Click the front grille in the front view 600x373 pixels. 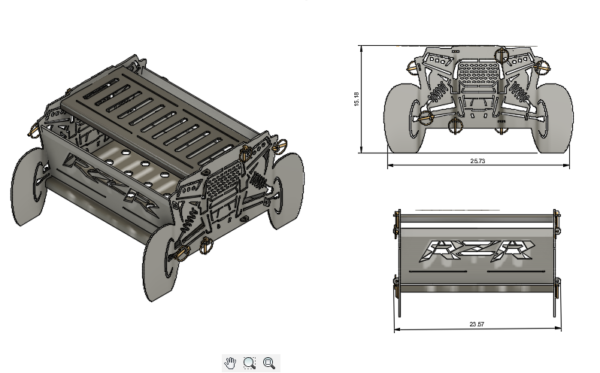click(x=478, y=72)
